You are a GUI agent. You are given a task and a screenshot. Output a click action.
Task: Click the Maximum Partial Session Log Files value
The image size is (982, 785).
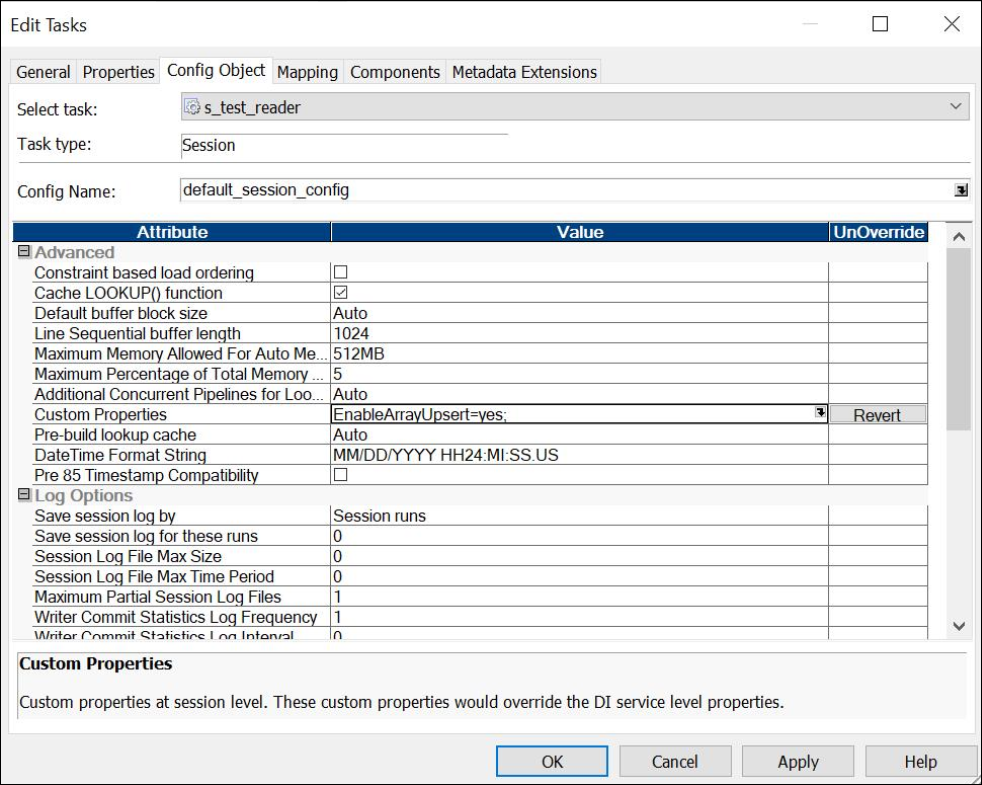[x=579, y=596]
